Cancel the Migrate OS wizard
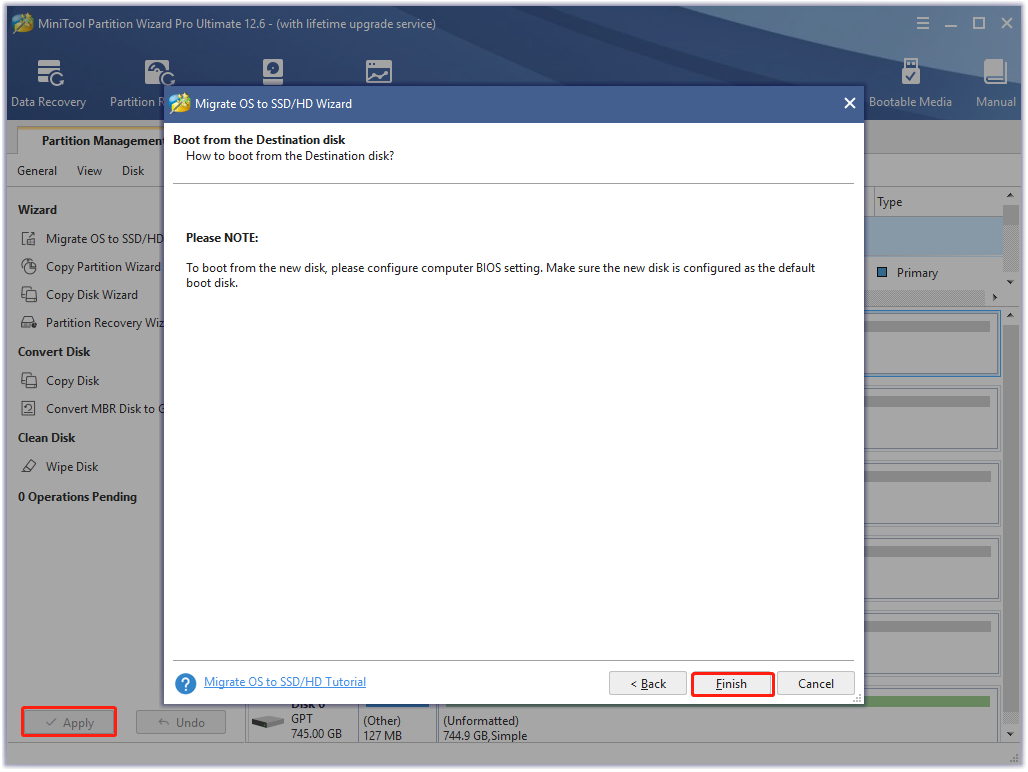The width and height of the screenshot is (1028, 772). coord(816,684)
